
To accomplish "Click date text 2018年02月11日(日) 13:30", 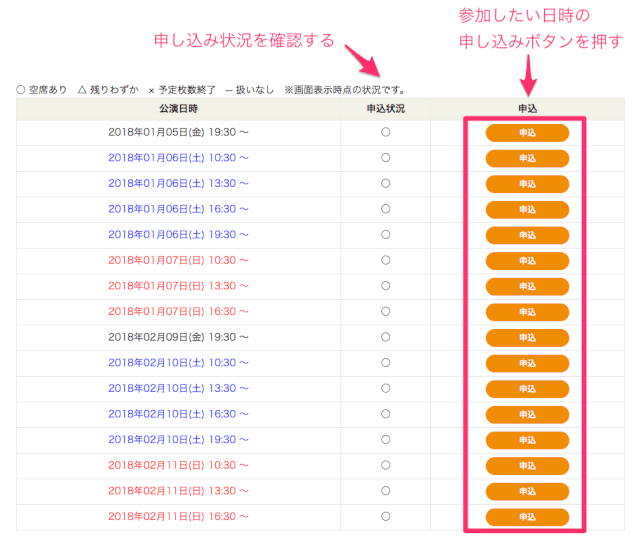I will click(178, 491).
